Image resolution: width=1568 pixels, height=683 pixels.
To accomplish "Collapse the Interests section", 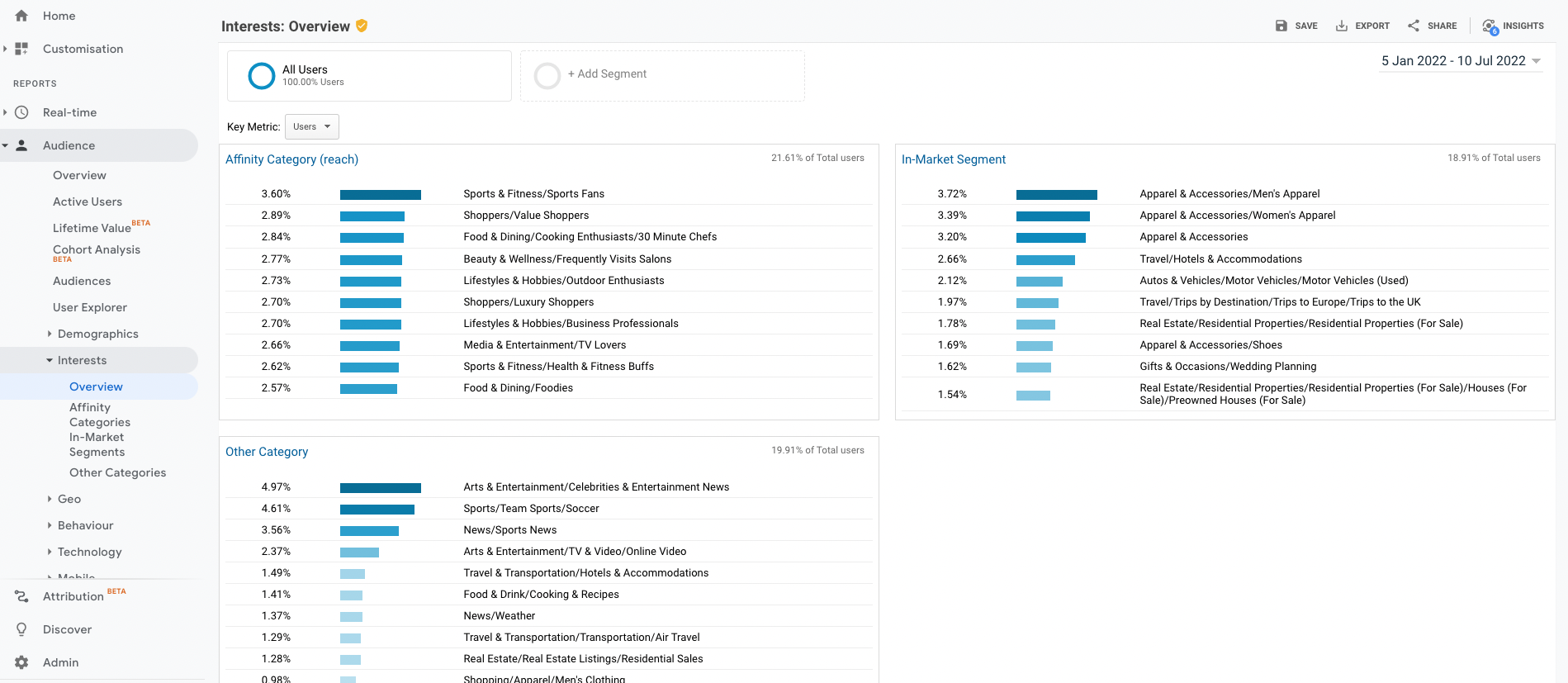I will pyautogui.click(x=82, y=360).
